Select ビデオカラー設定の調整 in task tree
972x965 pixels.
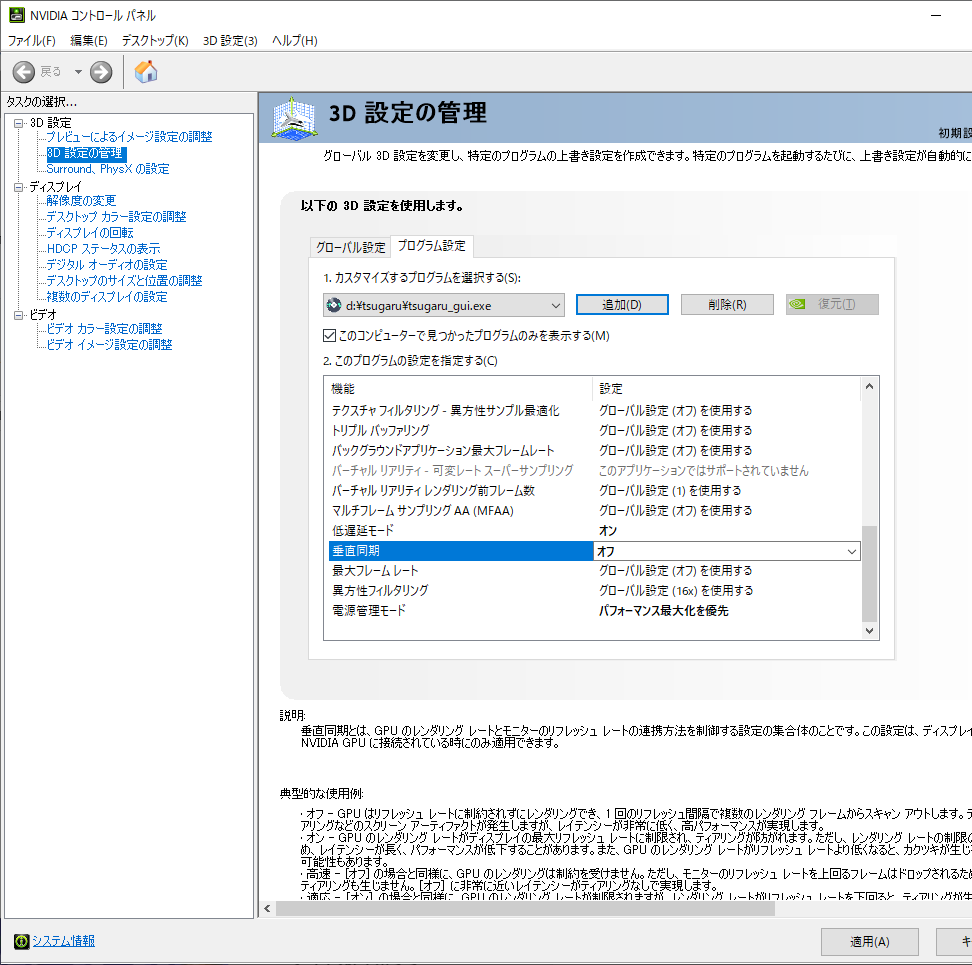tap(104, 329)
